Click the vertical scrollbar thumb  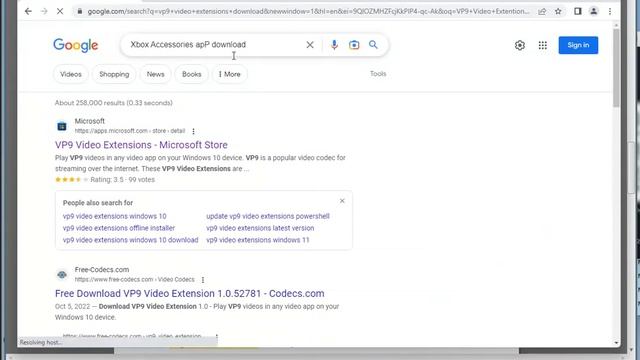pos(616,69)
